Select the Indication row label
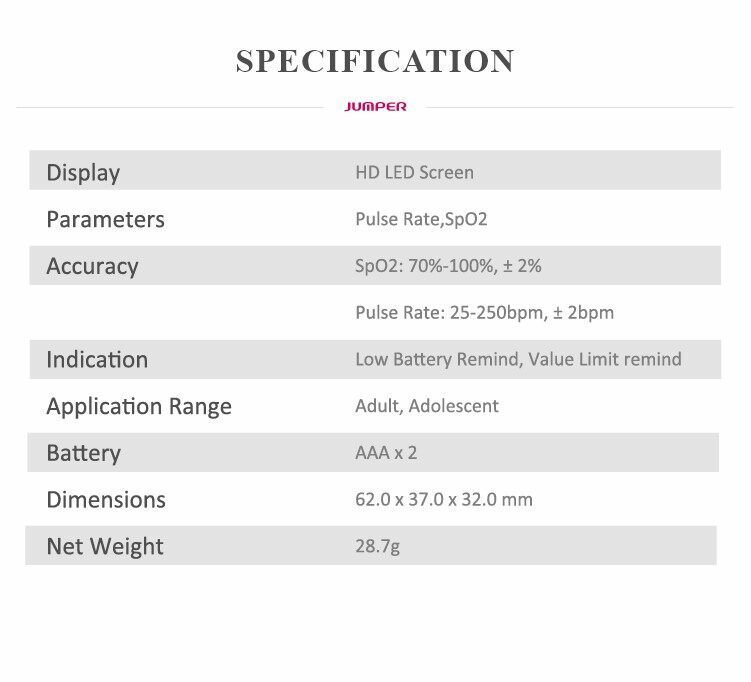This screenshot has width=751, height=682. [x=97, y=360]
